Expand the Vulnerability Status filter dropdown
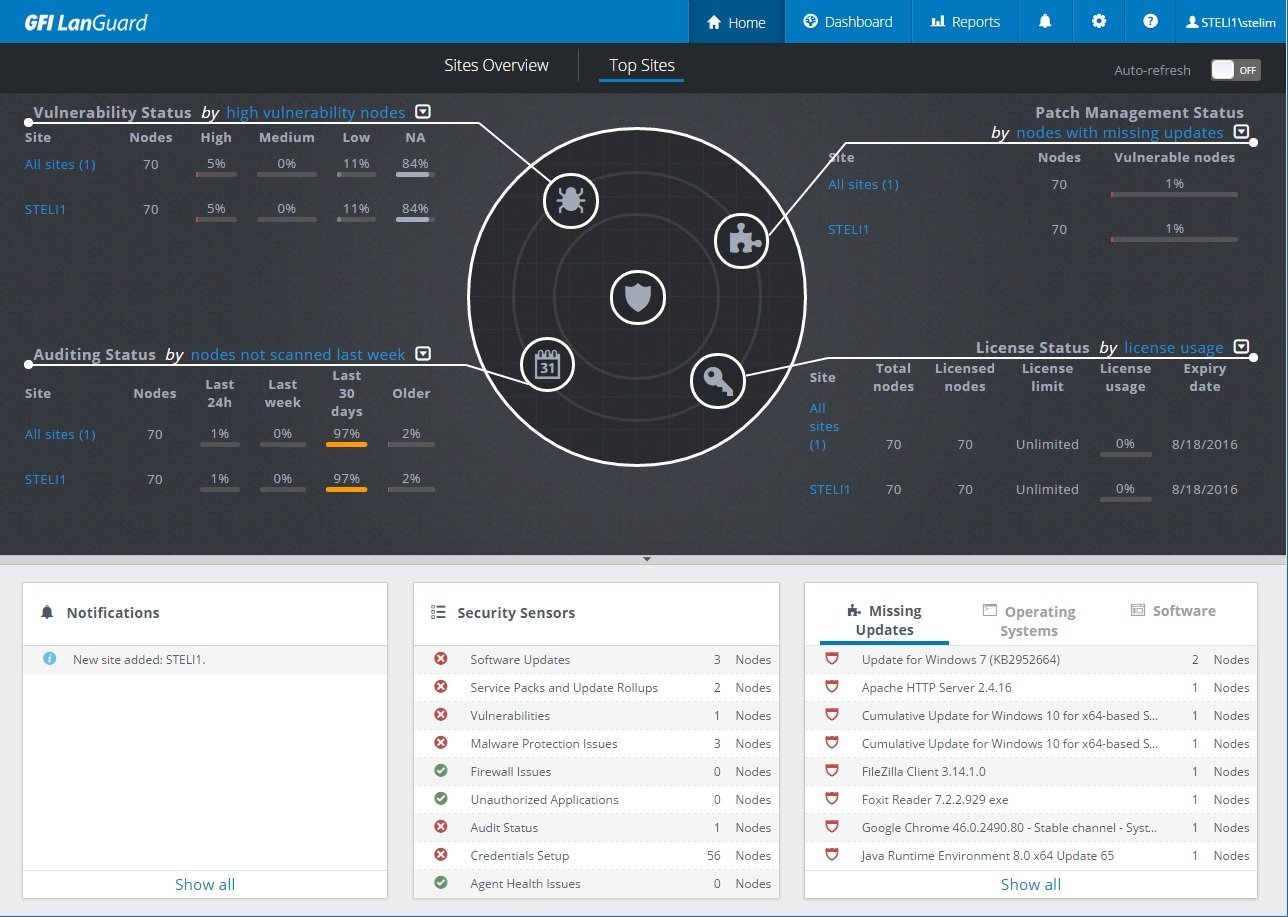Viewport: 1288px width, 917px height. tap(423, 112)
